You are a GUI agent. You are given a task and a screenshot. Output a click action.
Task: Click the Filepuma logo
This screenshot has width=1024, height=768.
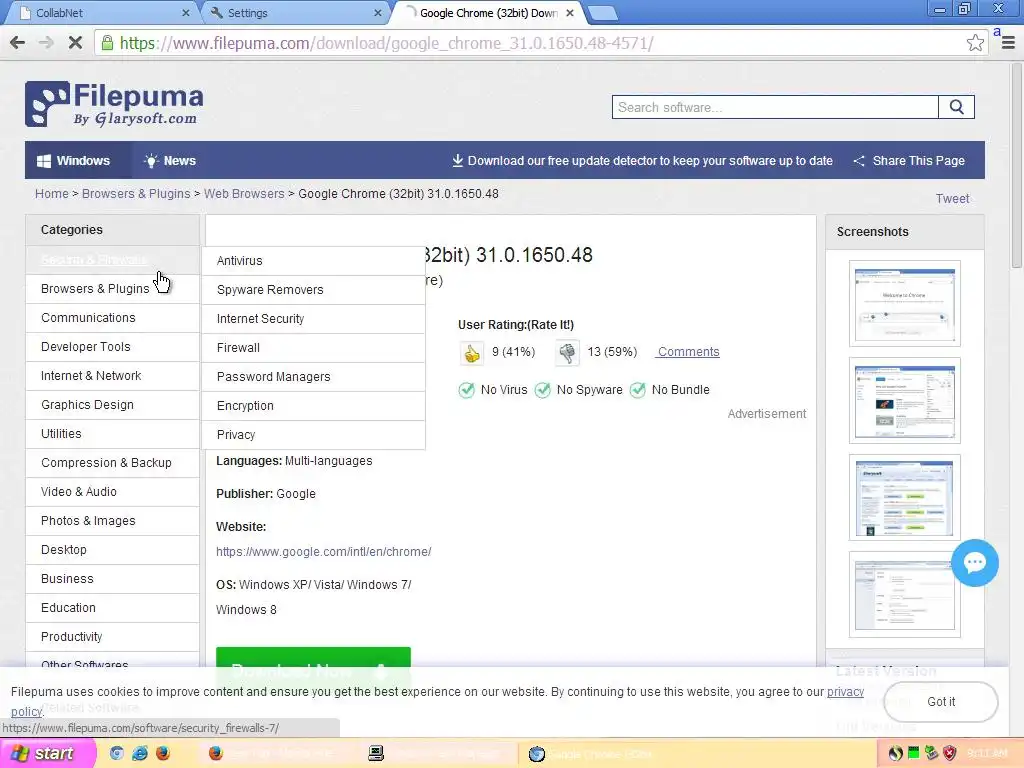114,104
